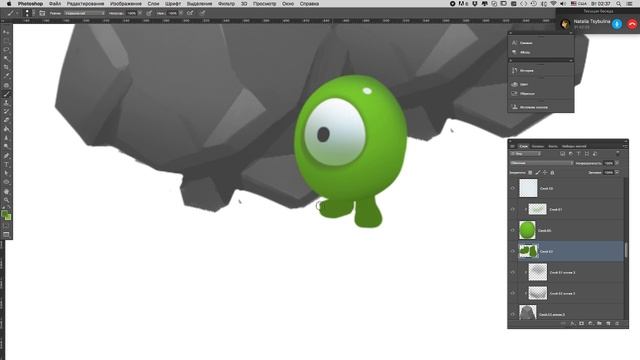The image size is (640, 360).
Task: Toggle visibility of bottom rock layer
Action: [513, 314]
